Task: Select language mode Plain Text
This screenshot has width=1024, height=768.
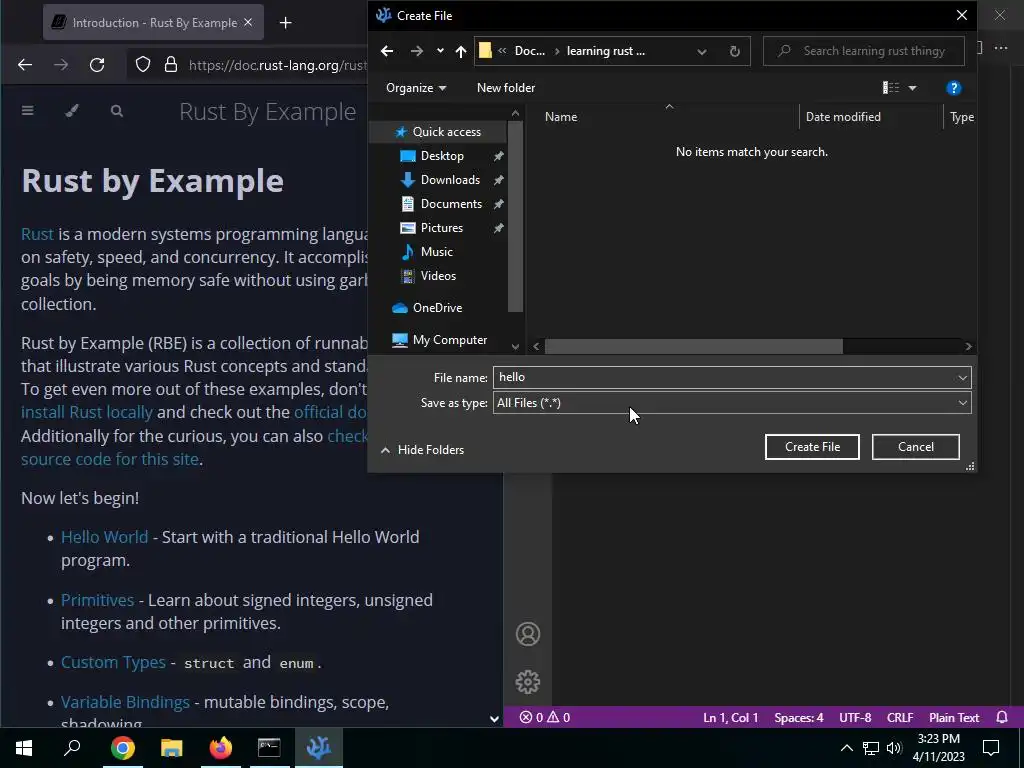Action: click(x=953, y=718)
